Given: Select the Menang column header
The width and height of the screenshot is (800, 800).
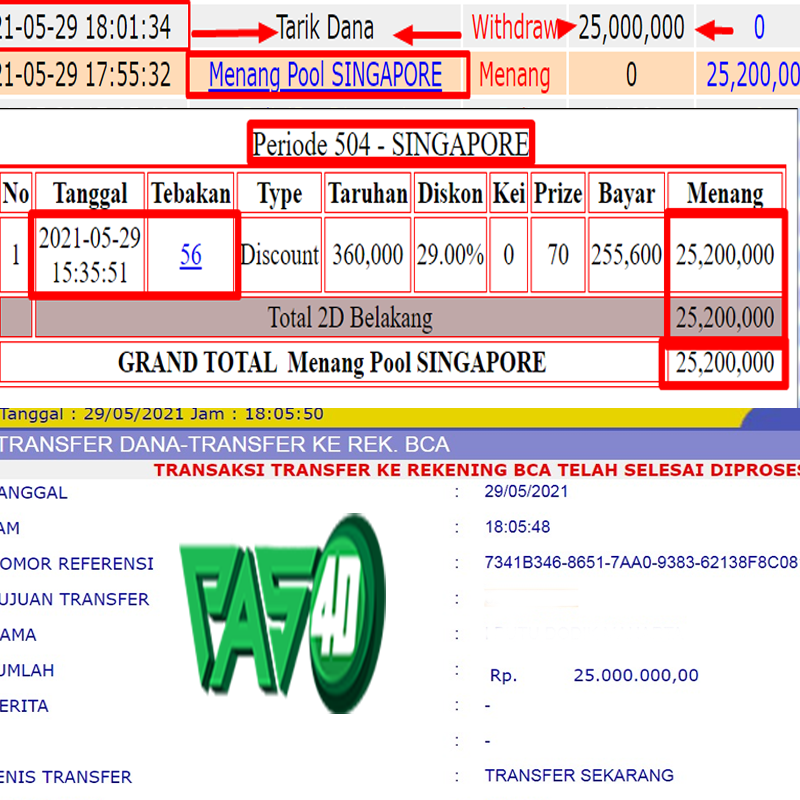Looking at the screenshot, I should point(725,194).
